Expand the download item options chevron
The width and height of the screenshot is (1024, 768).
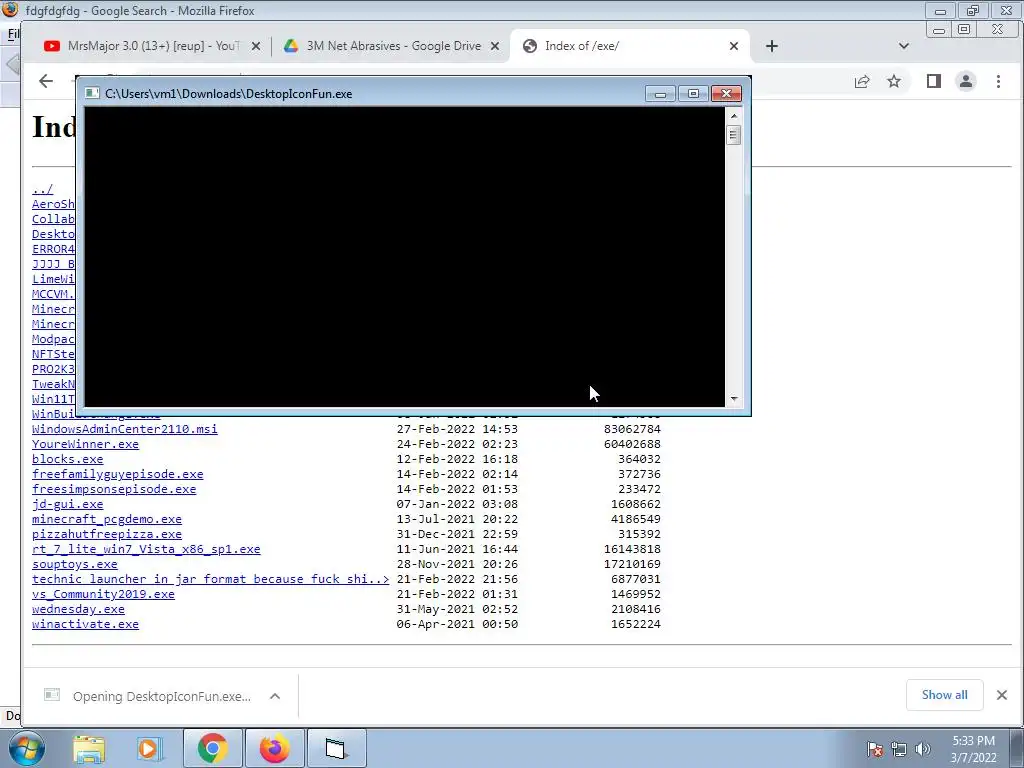tap(275, 696)
